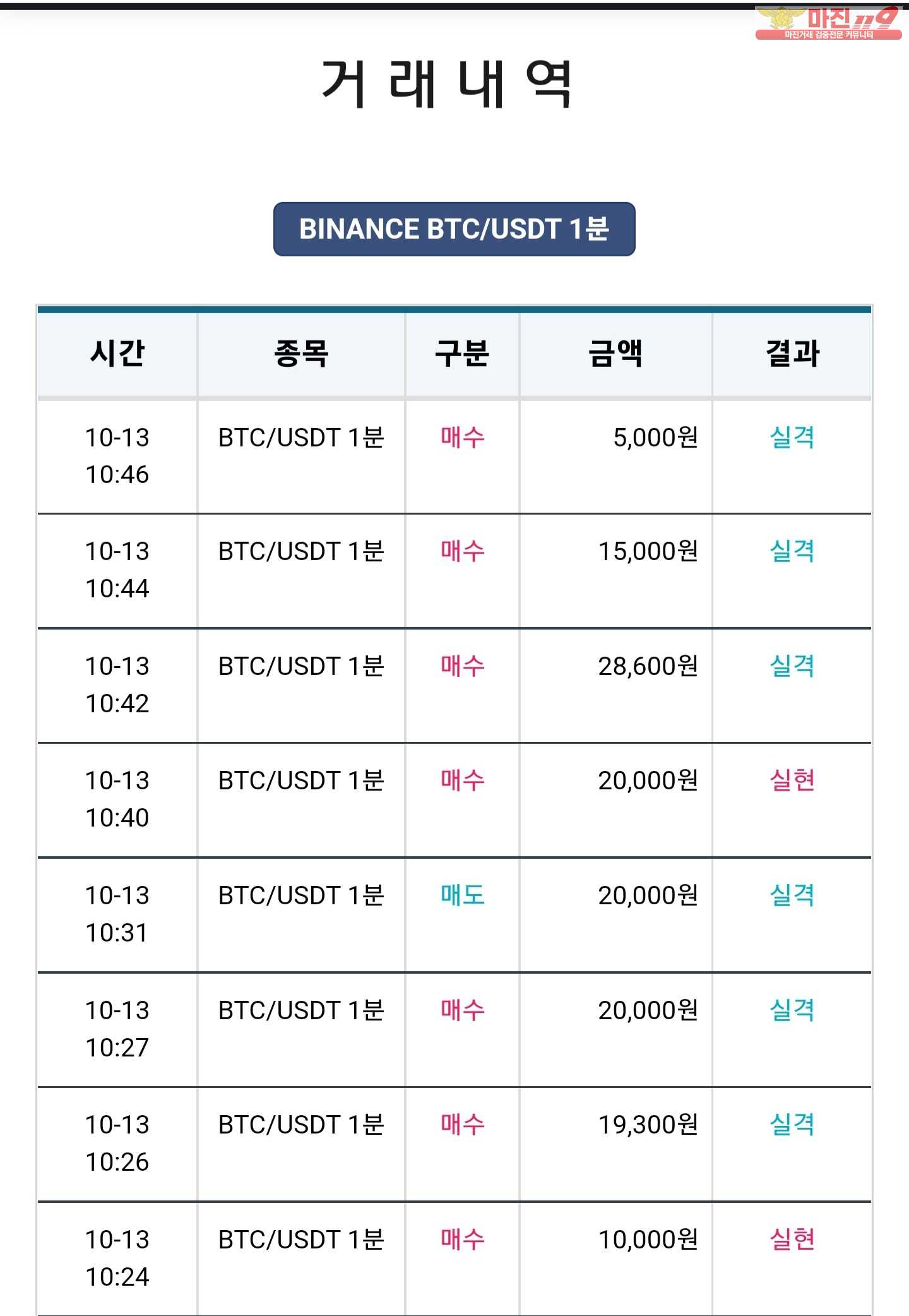Image resolution: width=909 pixels, height=1316 pixels.
Task: Click the 마진119 logo watermark
Action: point(828,23)
